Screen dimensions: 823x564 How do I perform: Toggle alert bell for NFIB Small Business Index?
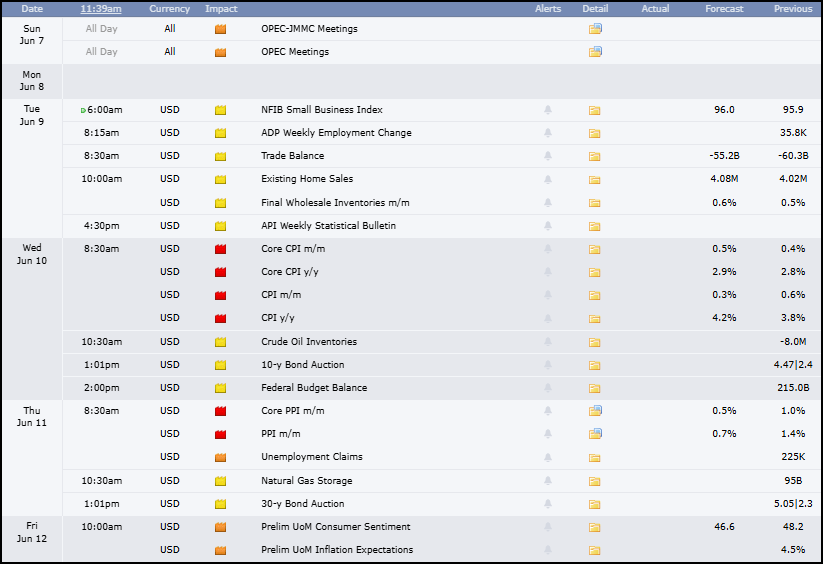click(x=548, y=110)
